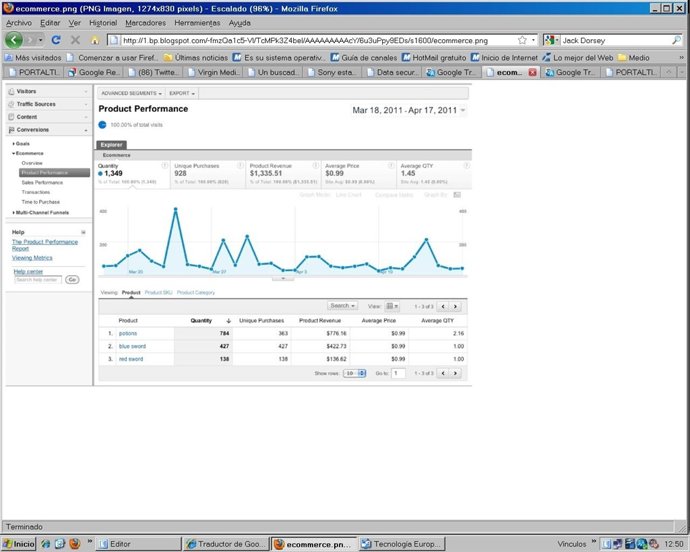Screen dimensions: 690x552
Task: Open the Conversions flag icon
Action: pos(11,130)
